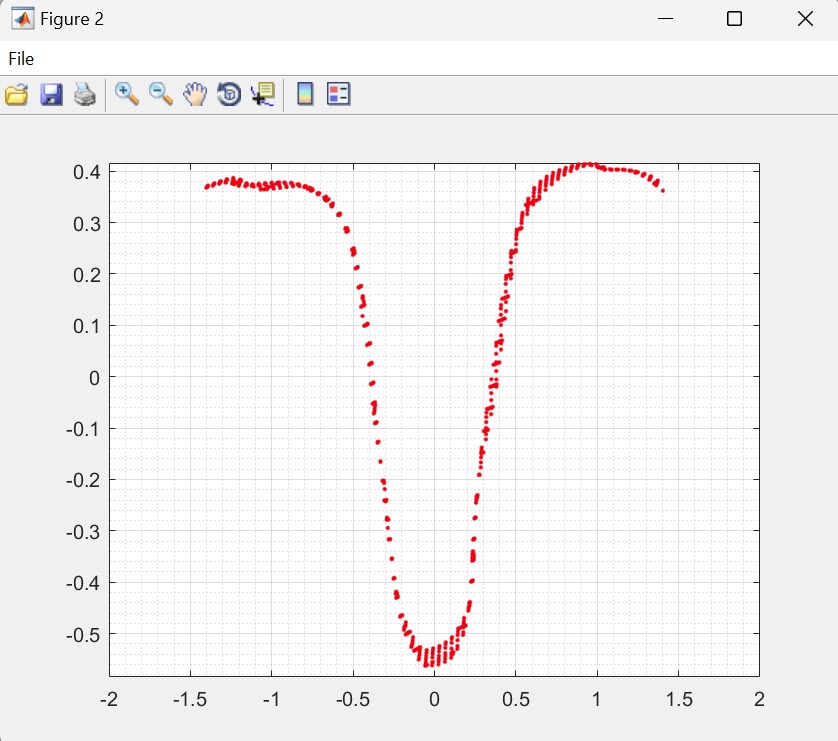Toggle the colorbar with Insert Colorbar icon
This screenshot has width=838, height=741.
click(x=305, y=95)
